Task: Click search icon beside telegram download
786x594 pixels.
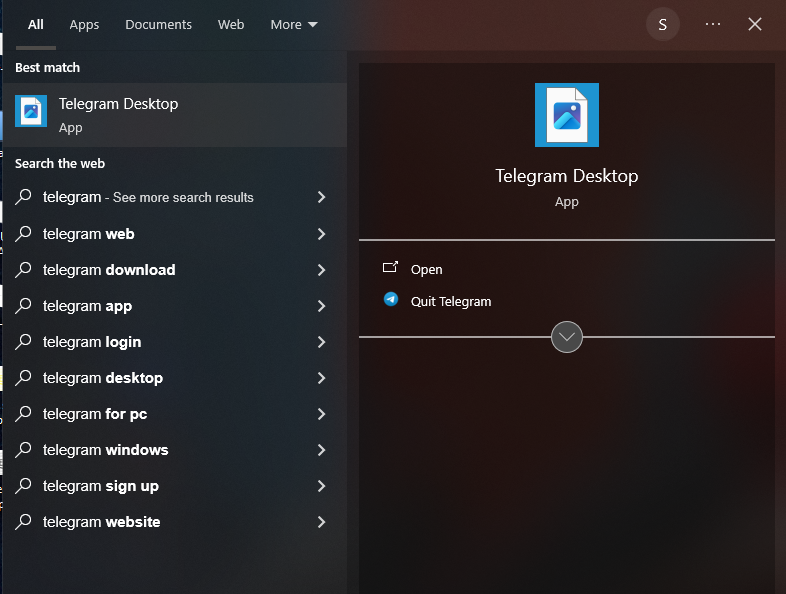Action: tap(23, 270)
